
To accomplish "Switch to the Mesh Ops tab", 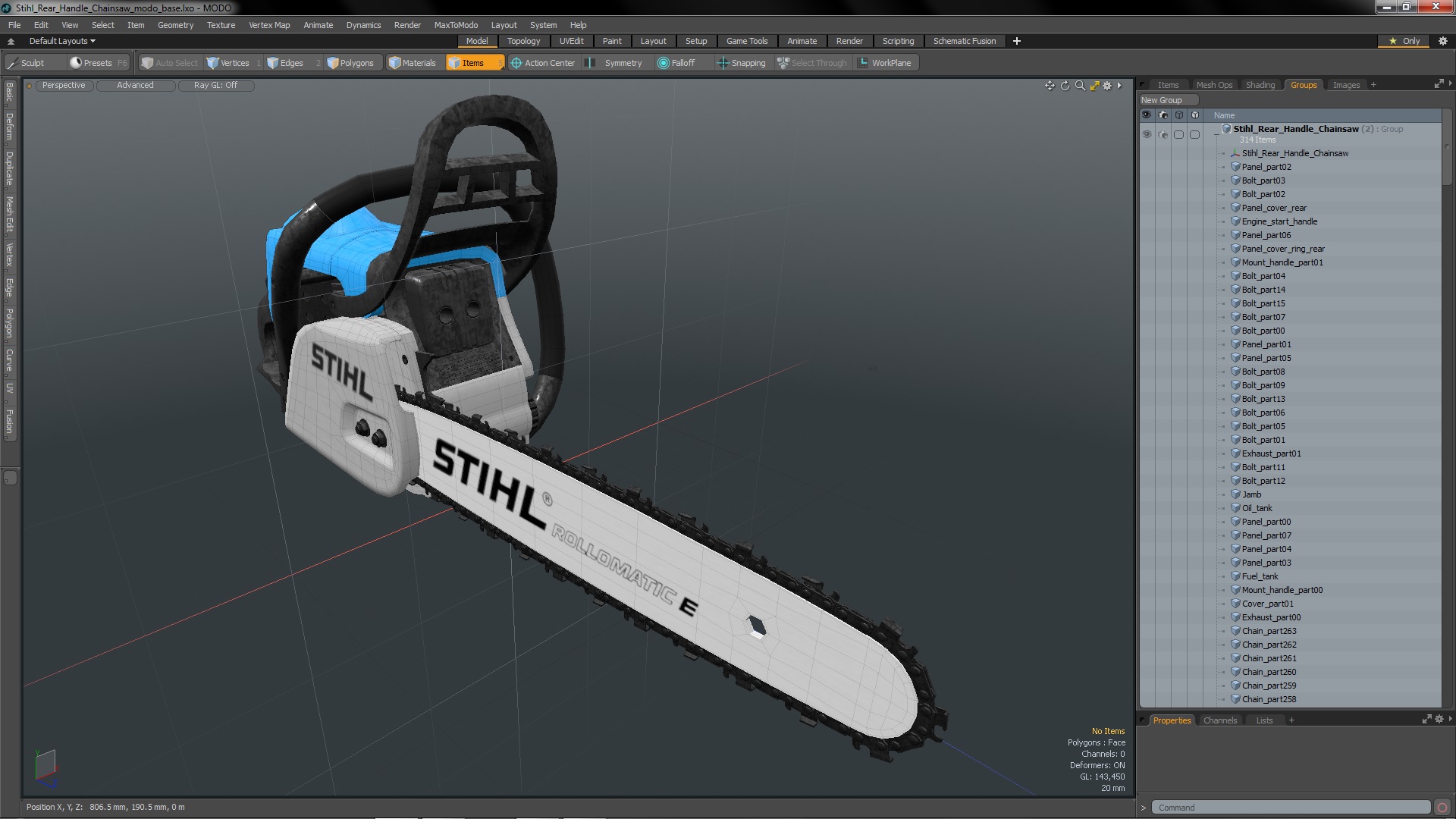I will coord(1213,85).
